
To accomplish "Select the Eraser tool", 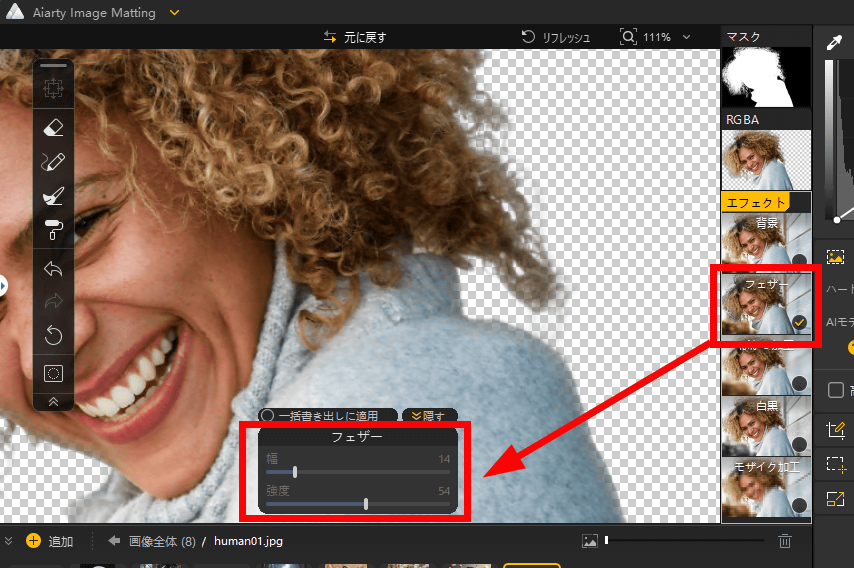I will click(x=54, y=127).
